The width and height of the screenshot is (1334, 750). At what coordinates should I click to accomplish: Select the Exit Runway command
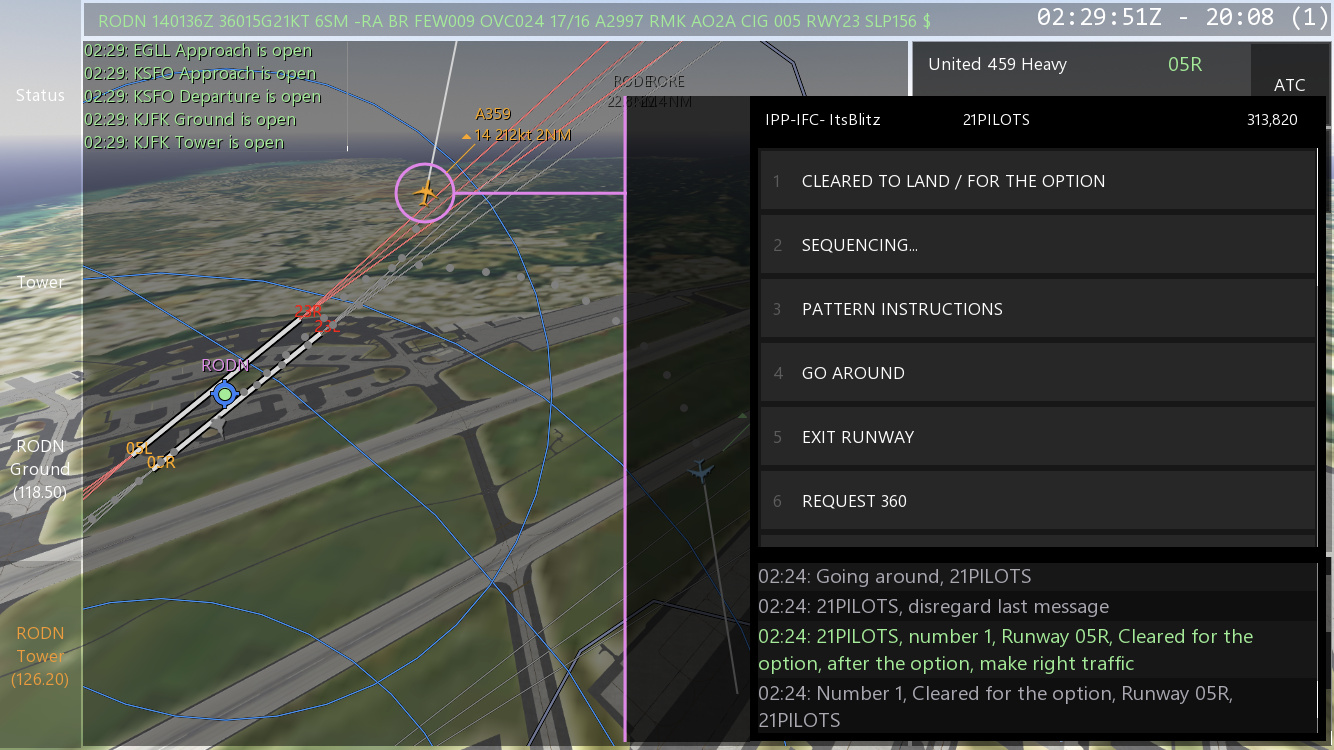(x=1037, y=437)
